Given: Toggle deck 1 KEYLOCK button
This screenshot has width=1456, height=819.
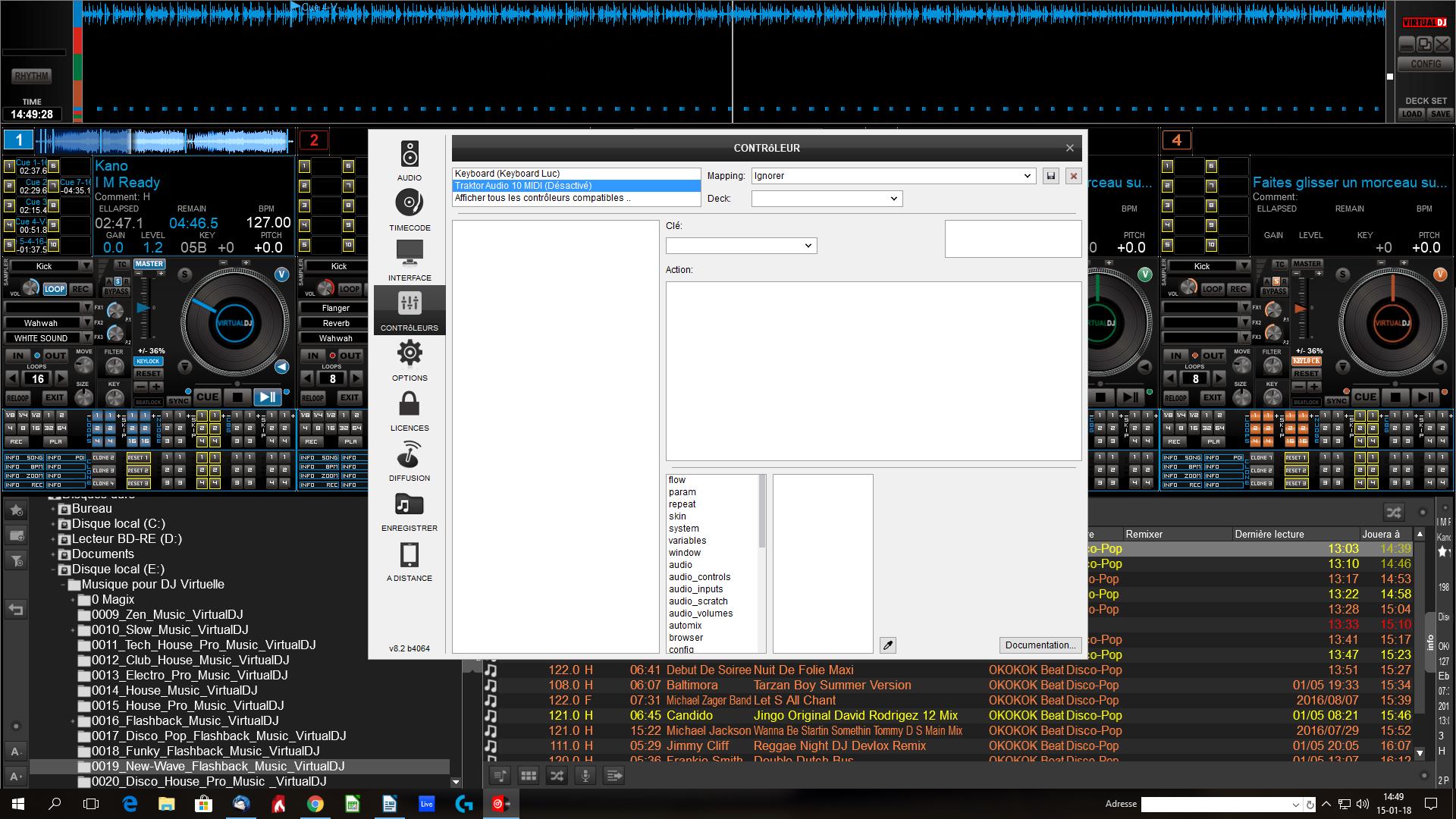Looking at the screenshot, I should click(x=148, y=362).
